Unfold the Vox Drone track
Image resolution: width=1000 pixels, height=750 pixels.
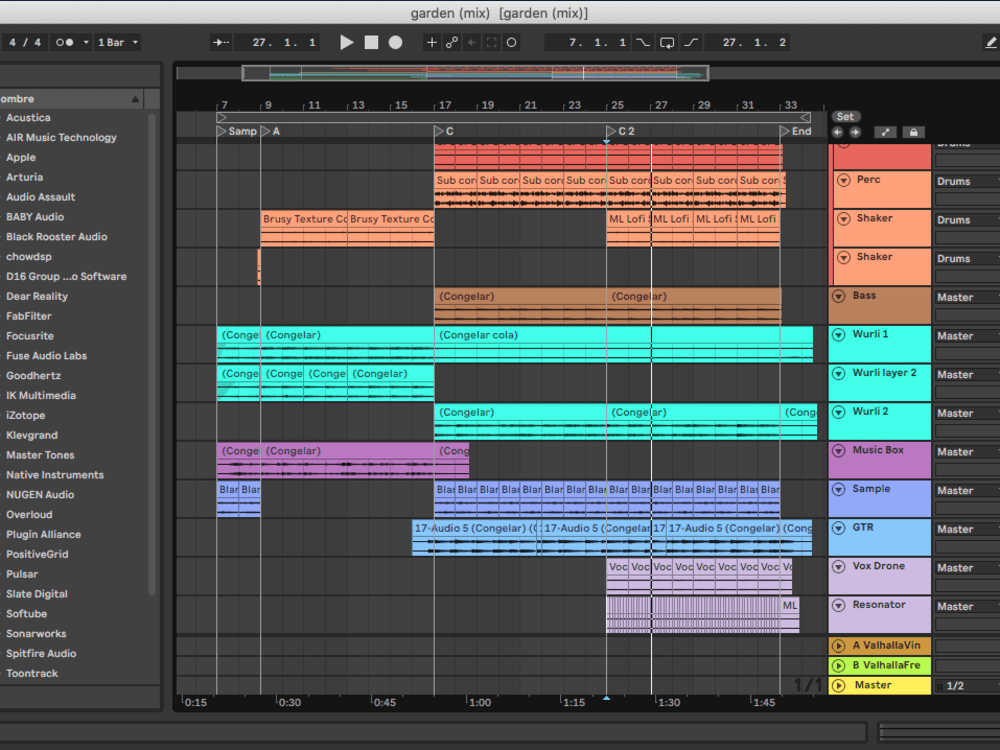[x=839, y=566]
